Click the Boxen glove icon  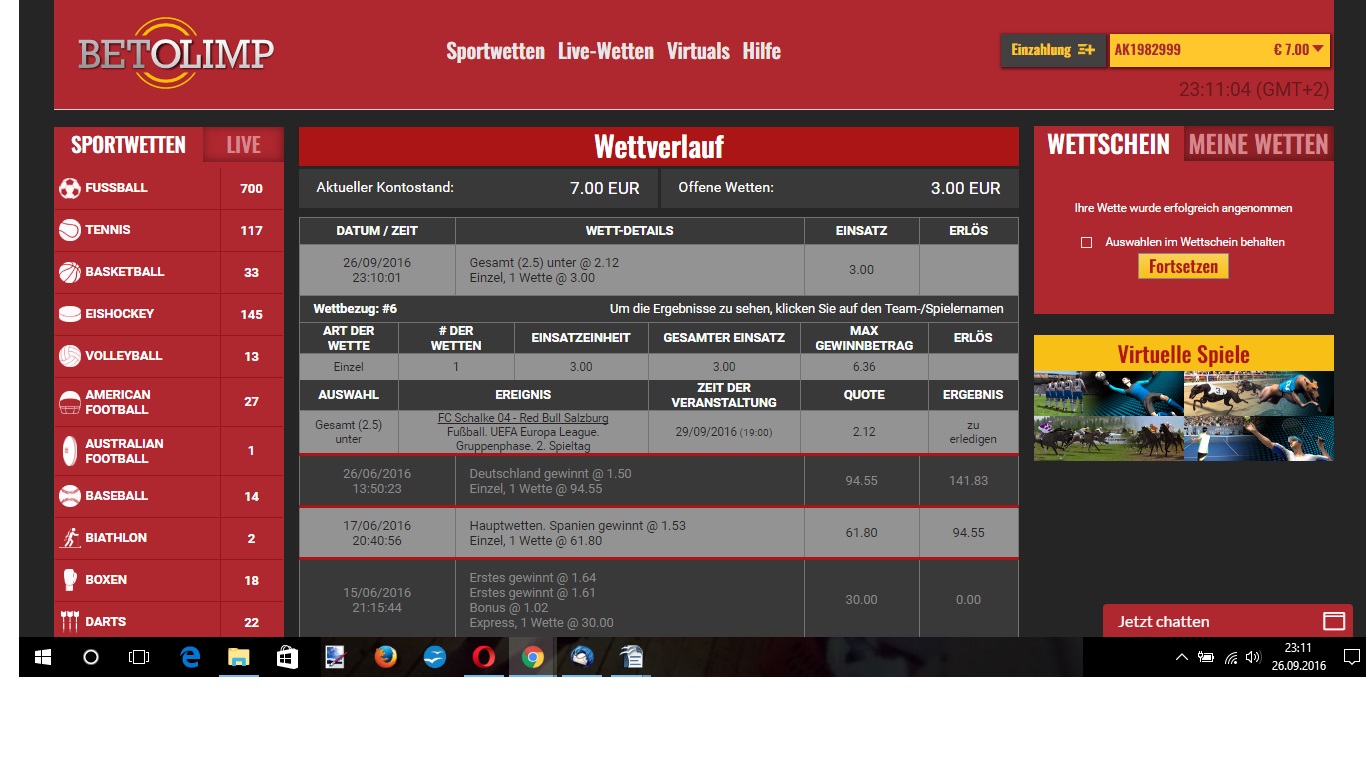coord(70,580)
